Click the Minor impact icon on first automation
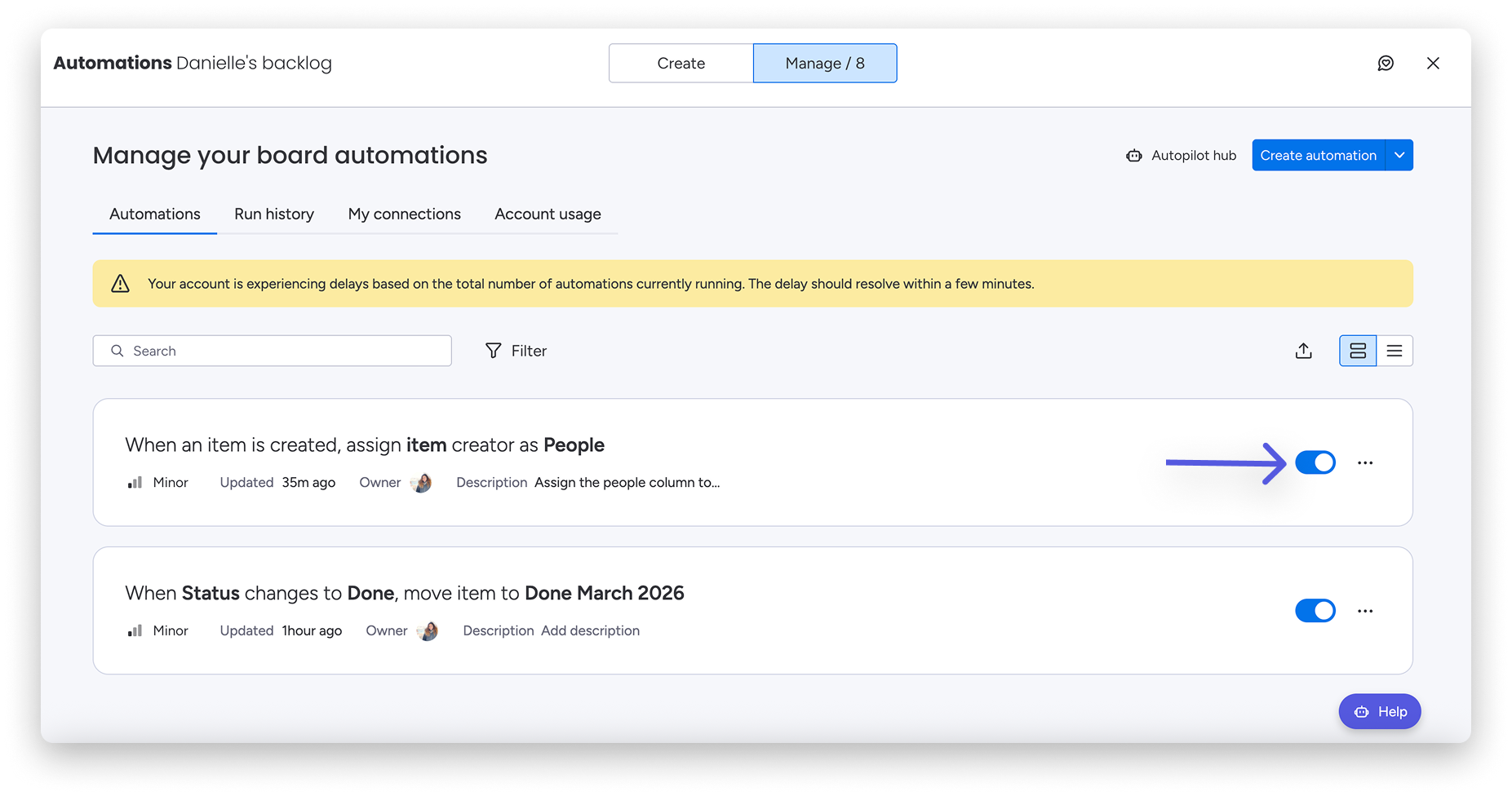1512x796 pixels. (135, 483)
